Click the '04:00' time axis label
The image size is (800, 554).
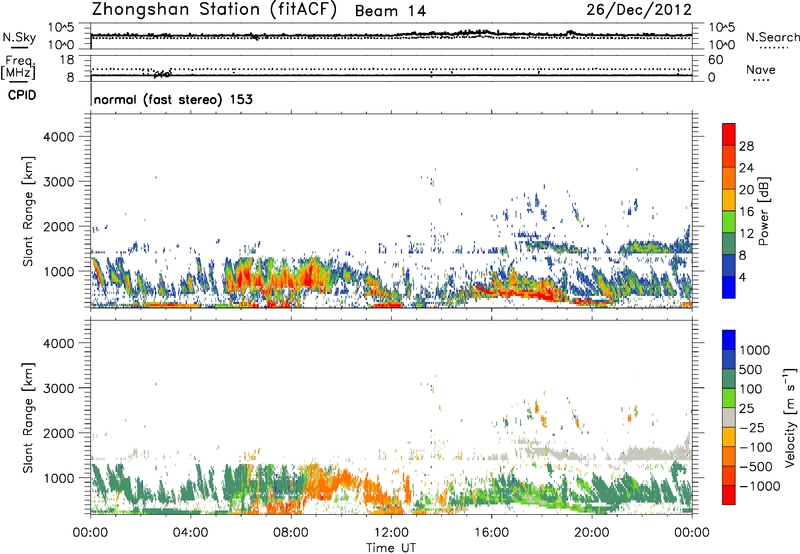190,533
